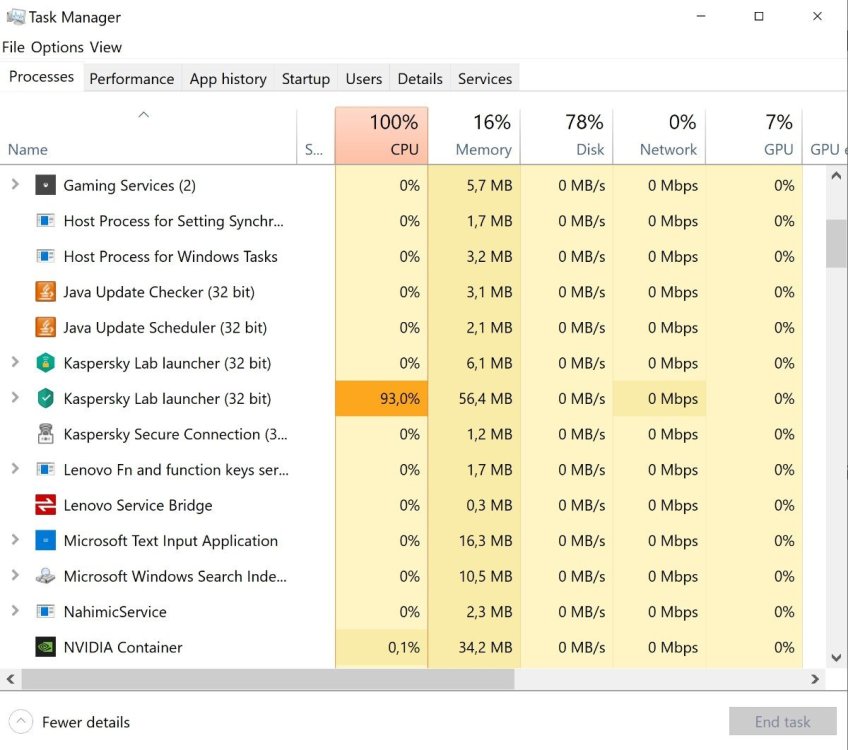Image resolution: width=848 pixels, height=750 pixels.
Task: Sort by the Name column header
Action: pos(148,135)
